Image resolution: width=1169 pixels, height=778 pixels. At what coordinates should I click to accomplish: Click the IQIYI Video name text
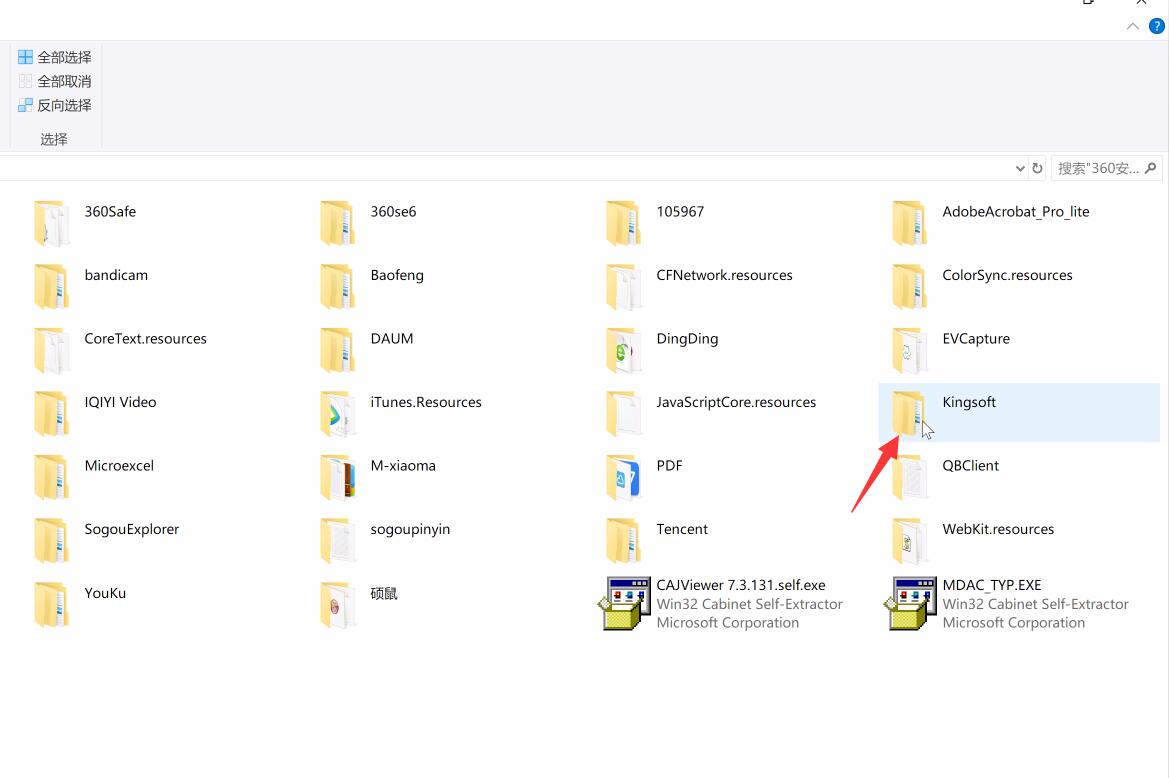(x=120, y=402)
